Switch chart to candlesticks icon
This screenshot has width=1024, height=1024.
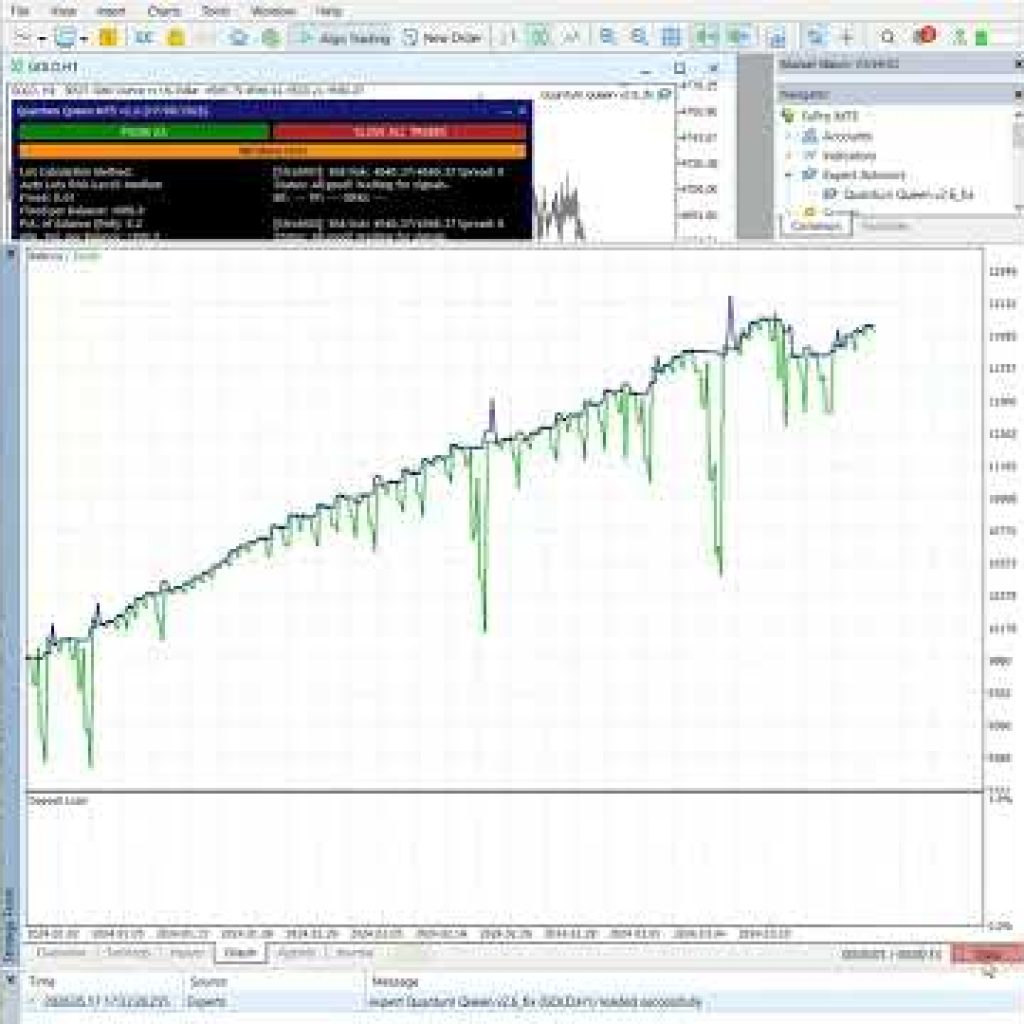[539, 37]
